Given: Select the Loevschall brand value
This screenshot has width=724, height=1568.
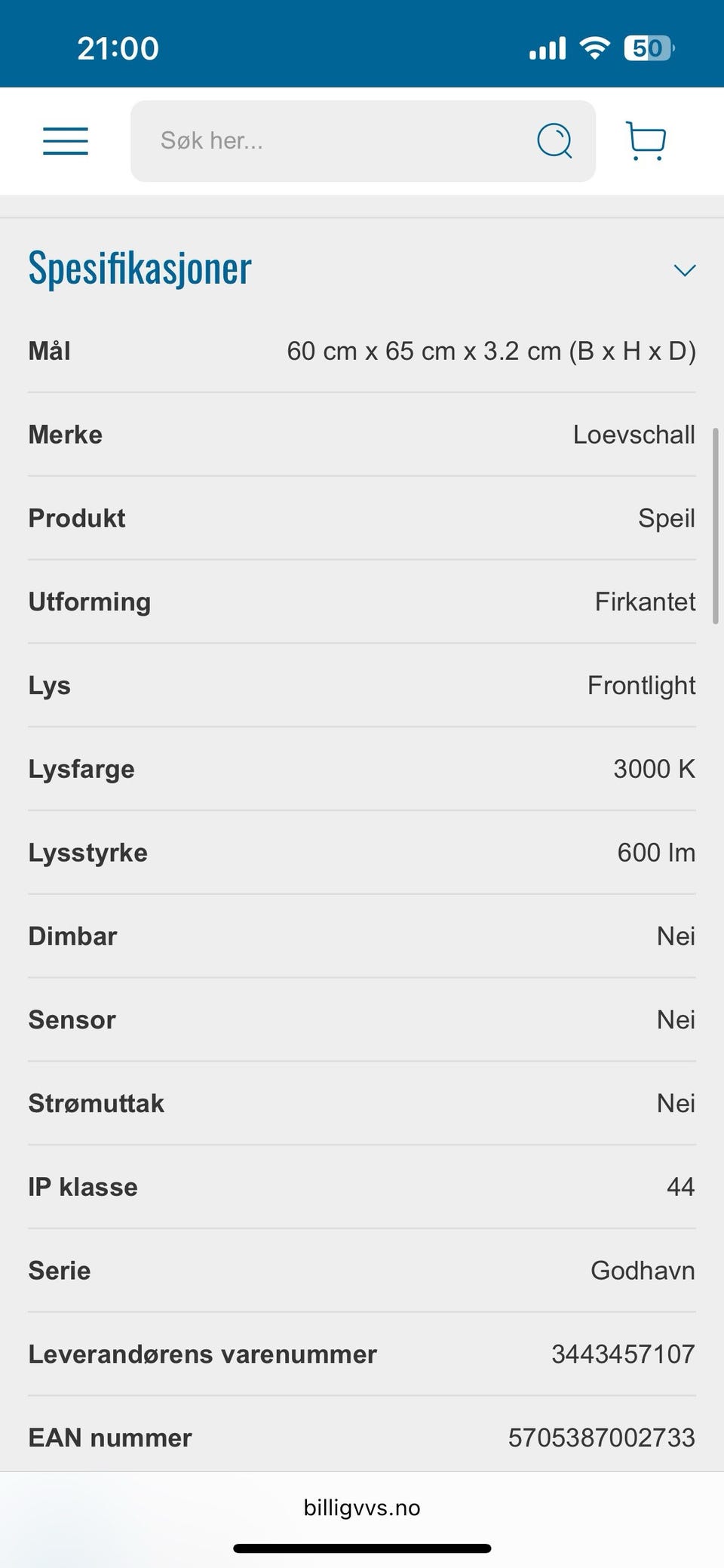Looking at the screenshot, I should [633, 435].
